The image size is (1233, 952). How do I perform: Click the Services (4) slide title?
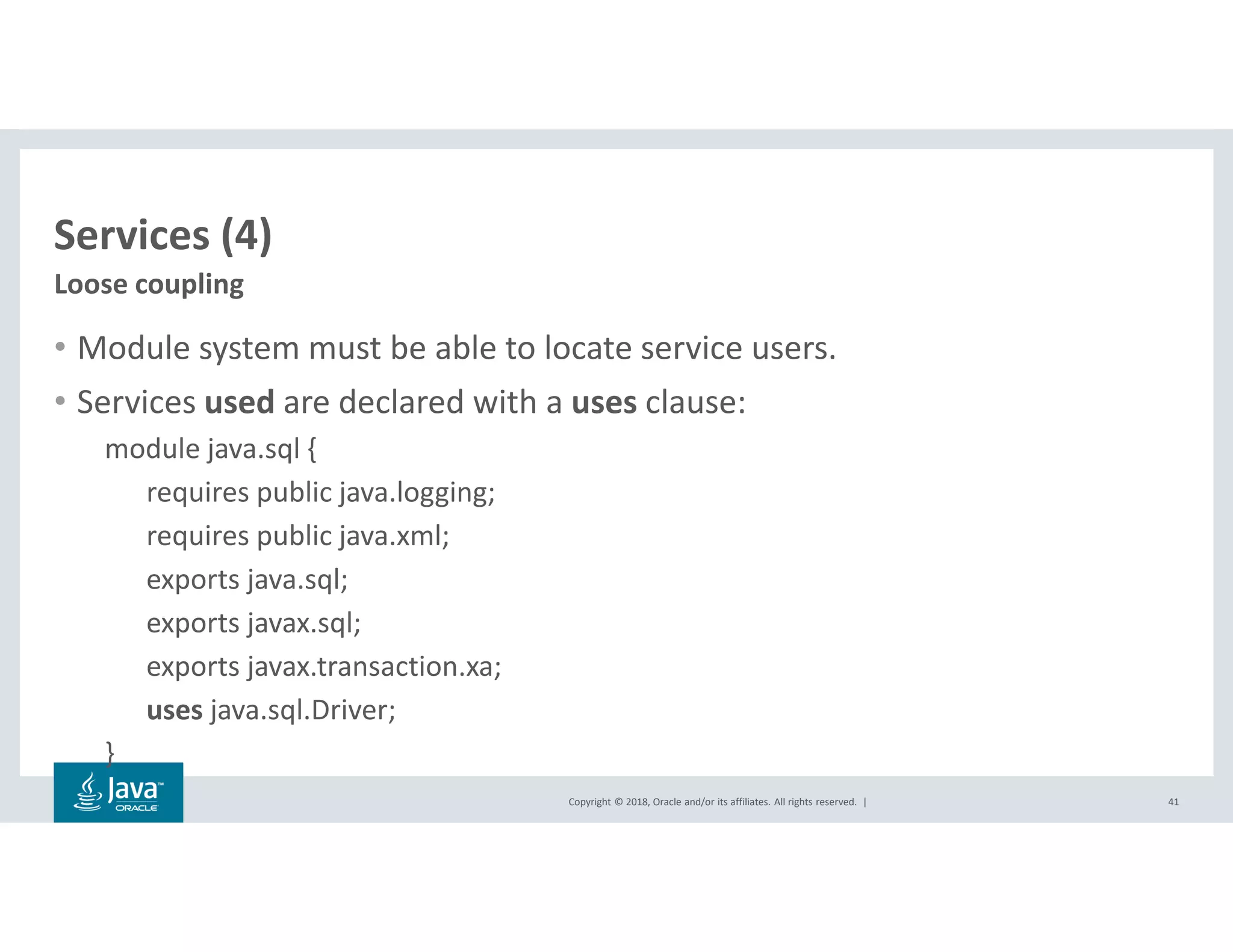163,235
